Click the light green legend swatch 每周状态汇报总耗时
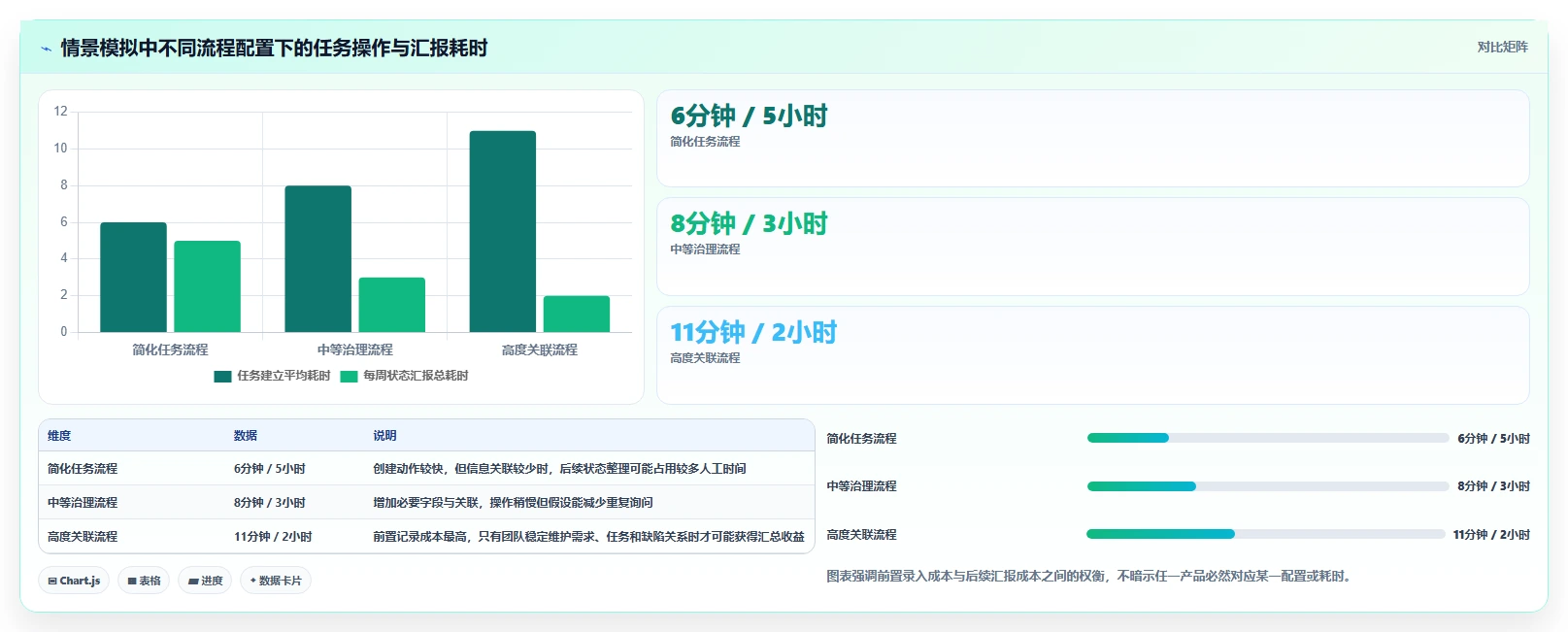 click(x=349, y=377)
